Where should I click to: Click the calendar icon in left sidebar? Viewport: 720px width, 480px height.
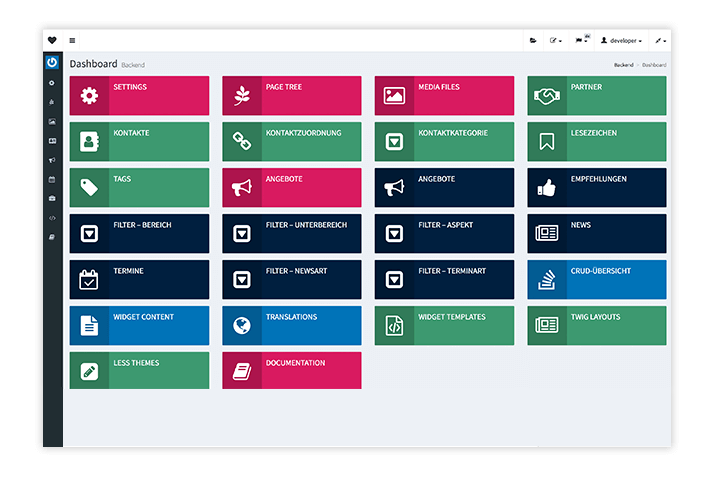pos(52,179)
